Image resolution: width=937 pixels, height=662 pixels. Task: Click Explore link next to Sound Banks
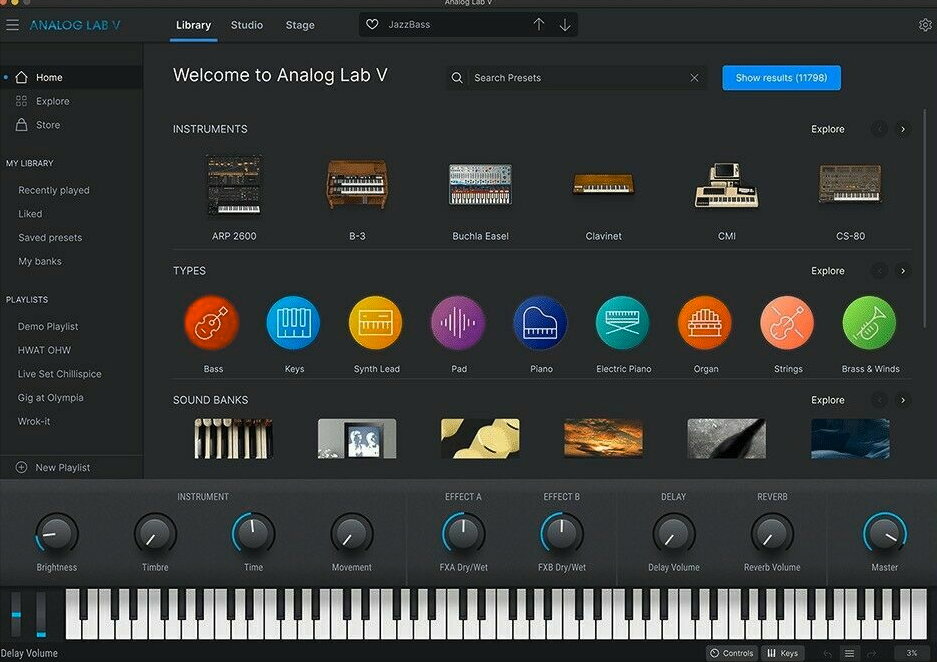click(828, 400)
